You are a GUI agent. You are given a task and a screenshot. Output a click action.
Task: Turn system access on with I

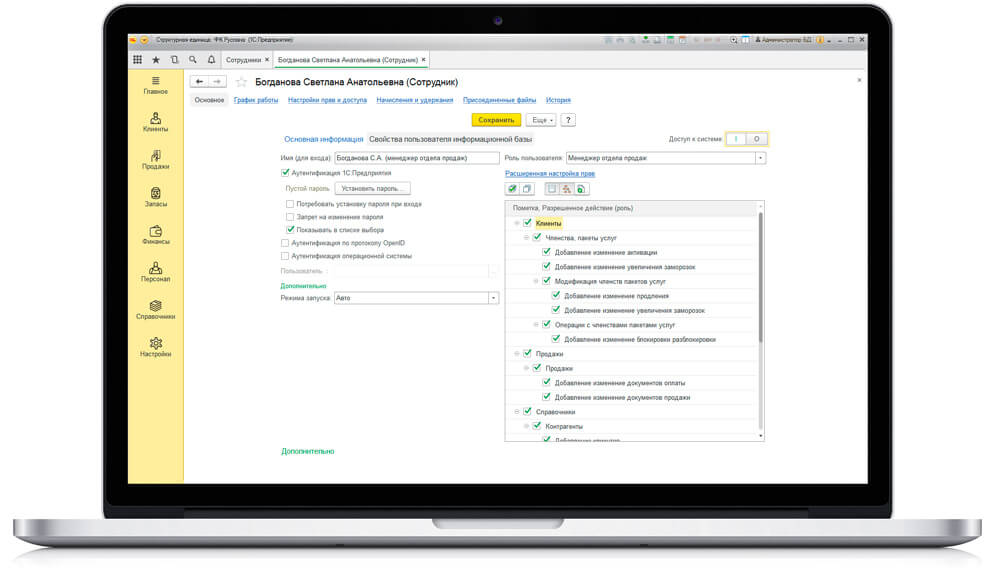click(x=736, y=139)
